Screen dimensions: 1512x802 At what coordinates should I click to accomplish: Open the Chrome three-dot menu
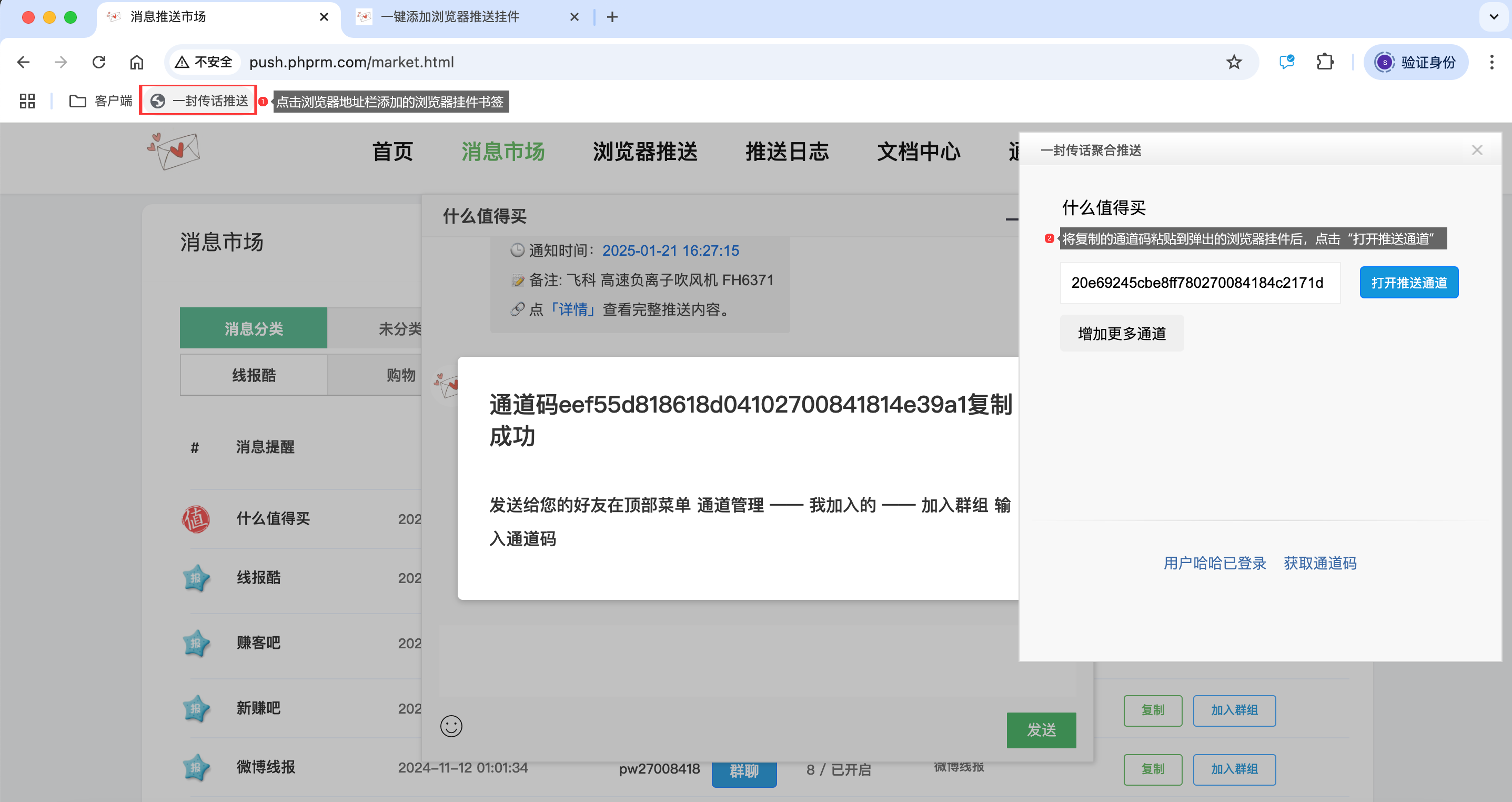pos(1491,62)
